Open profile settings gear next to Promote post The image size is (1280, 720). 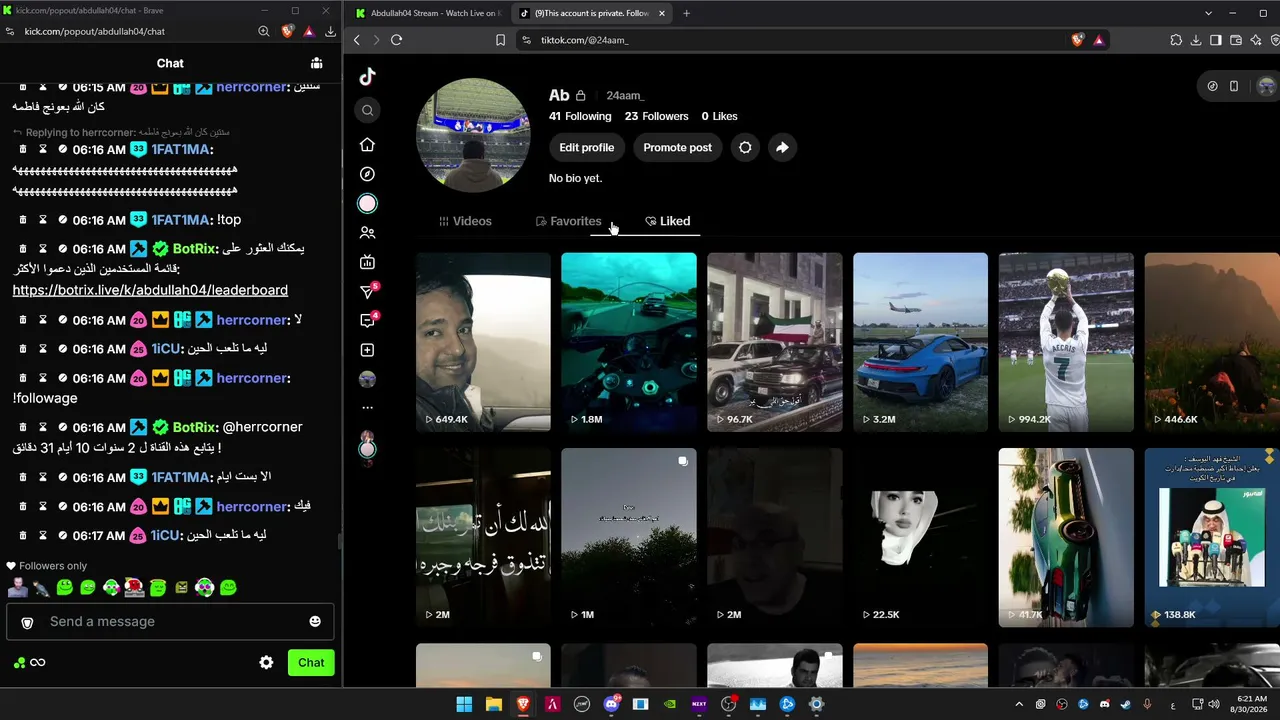[x=745, y=147]
